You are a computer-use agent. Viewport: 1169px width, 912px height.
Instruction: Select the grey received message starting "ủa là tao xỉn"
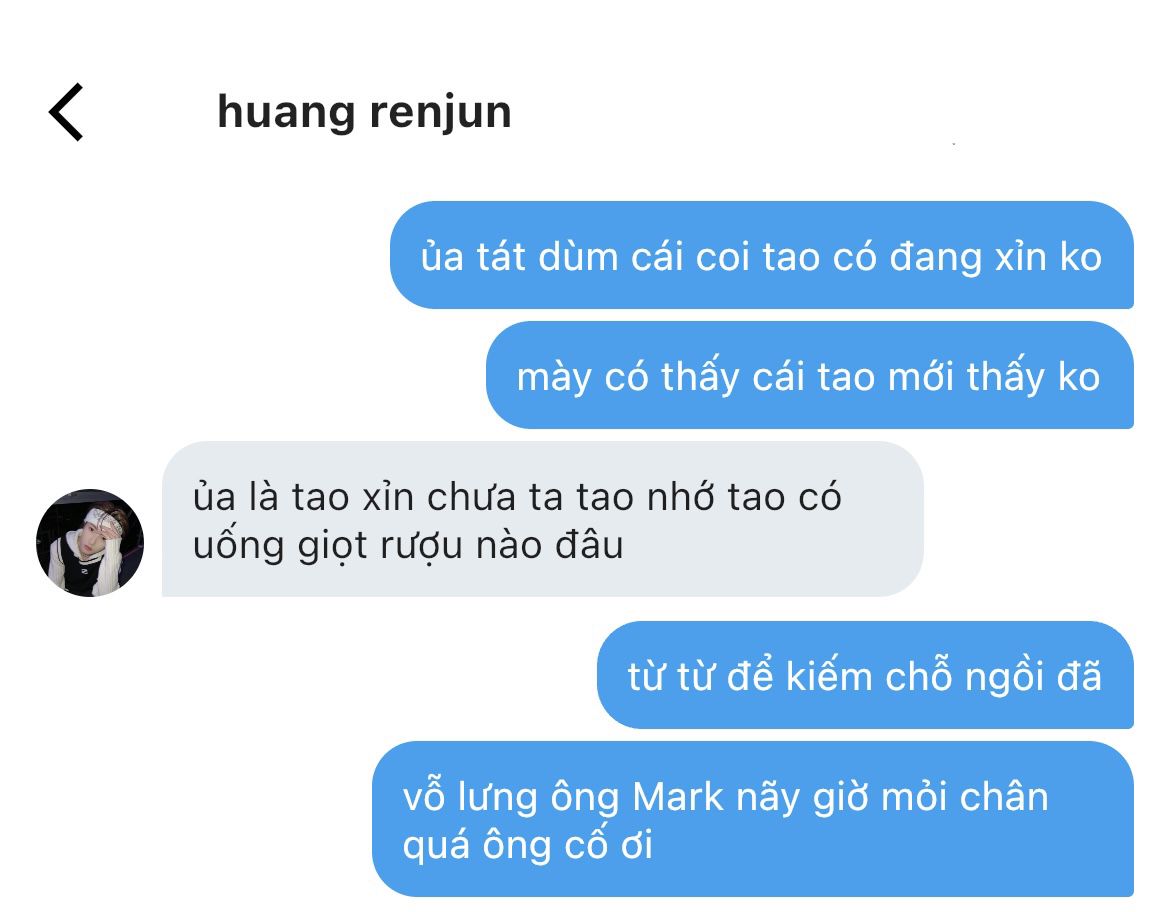coord(543,519)
